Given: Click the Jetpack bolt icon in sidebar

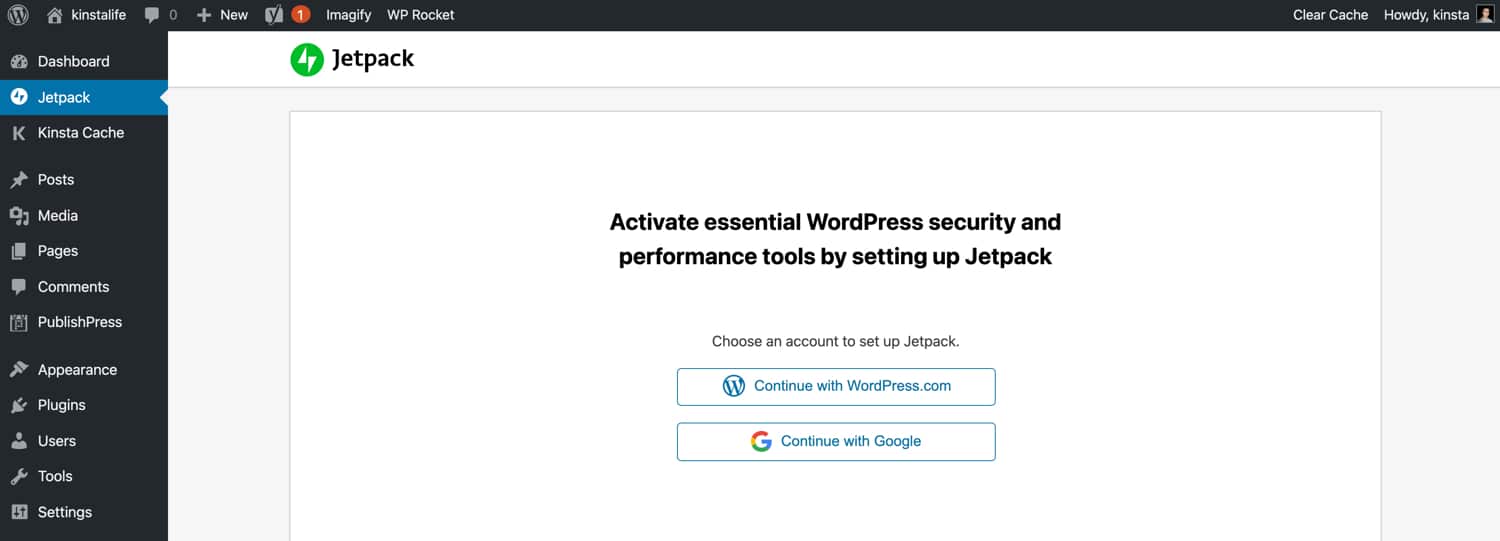Looking at the screenshot, I should pos(18,97).
